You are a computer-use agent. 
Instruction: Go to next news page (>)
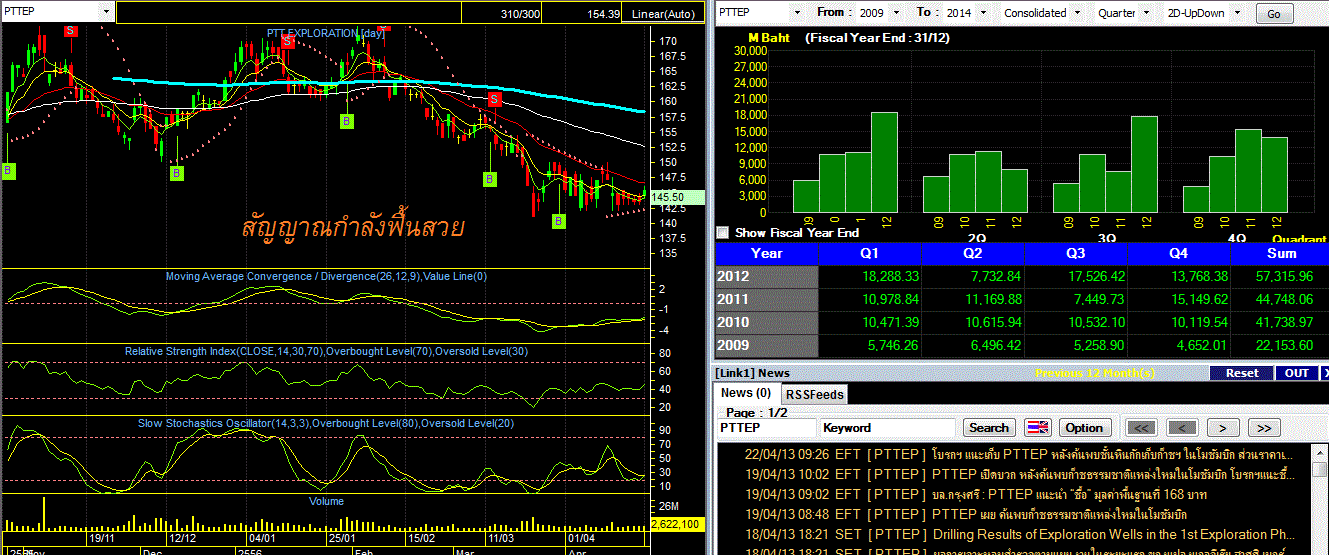(x=1223, y=427)
